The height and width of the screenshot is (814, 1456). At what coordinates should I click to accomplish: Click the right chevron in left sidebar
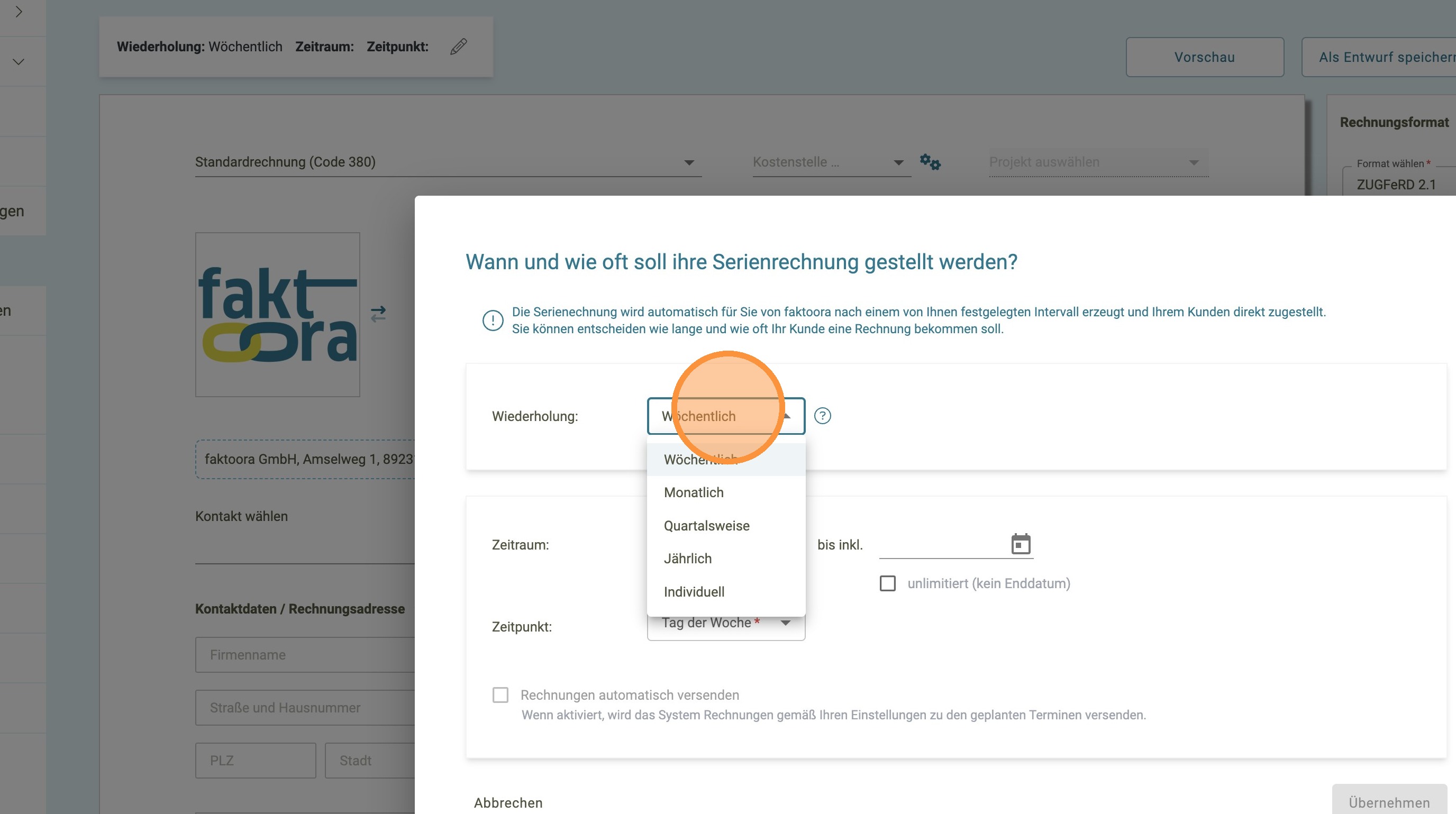pos(19,12)
